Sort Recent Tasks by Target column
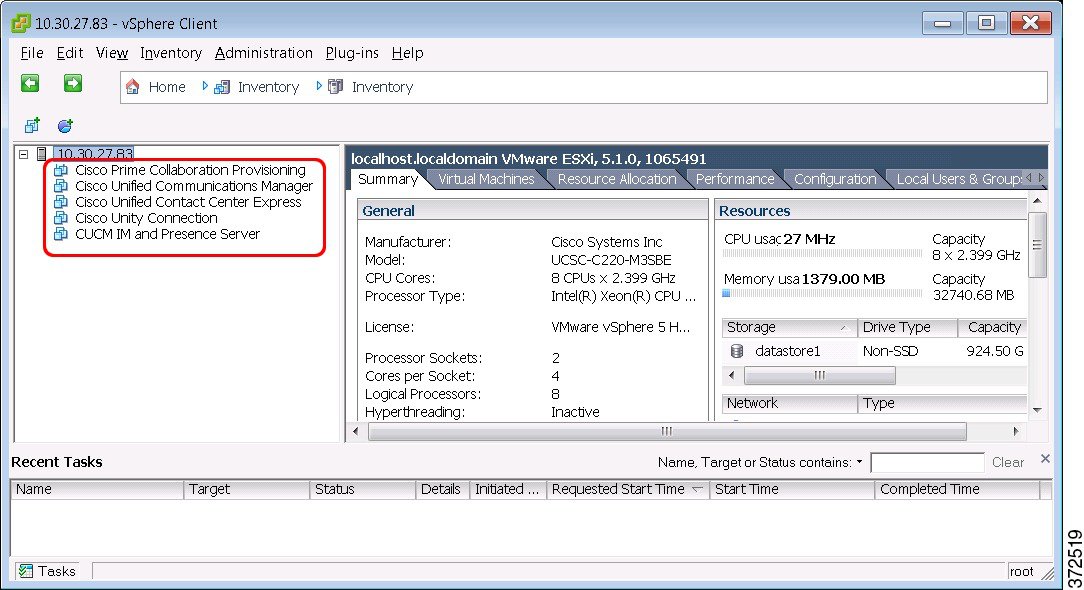The image size is (1084, 590). (247, 490)
